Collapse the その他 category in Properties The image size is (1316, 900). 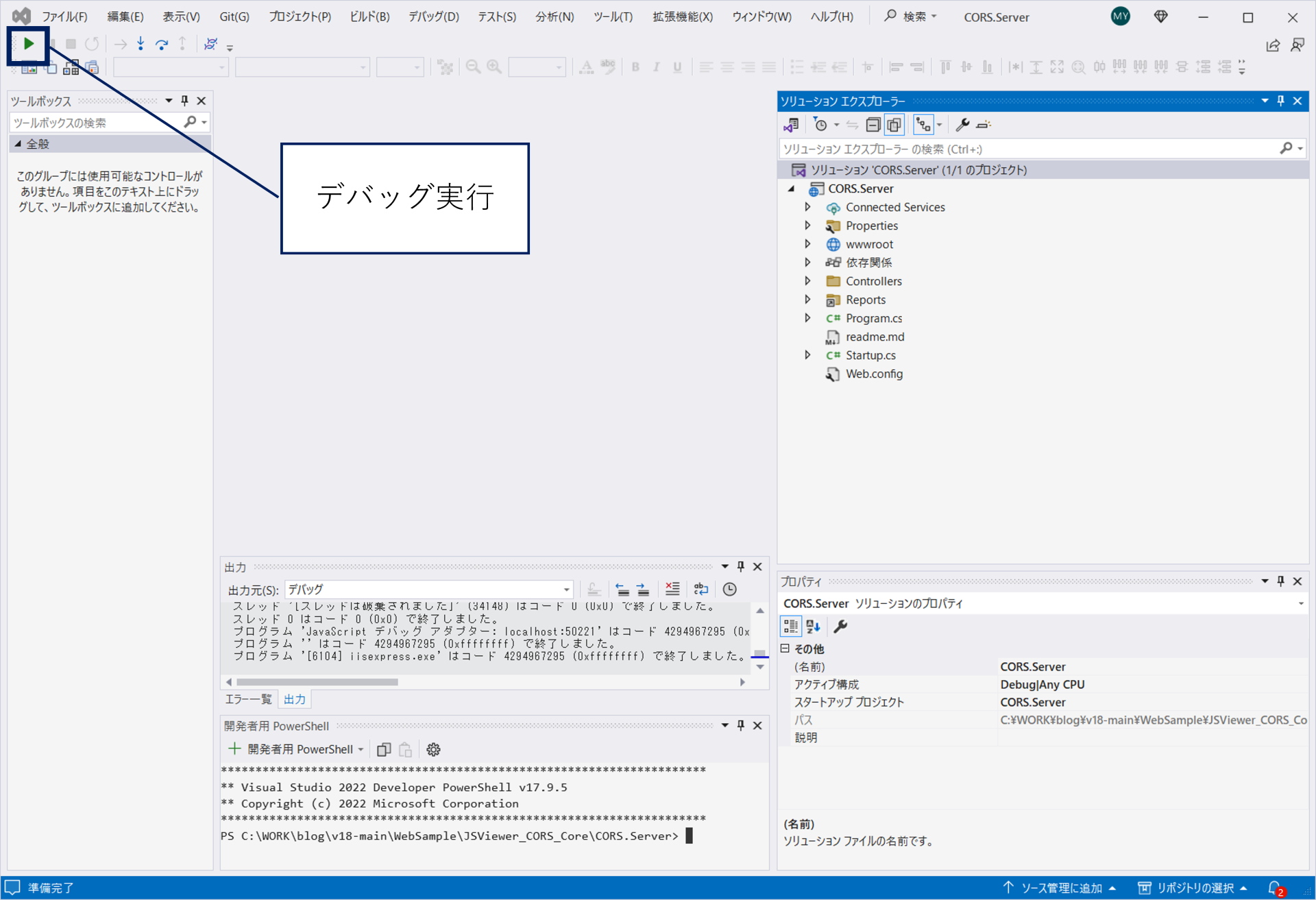[785, 648]
